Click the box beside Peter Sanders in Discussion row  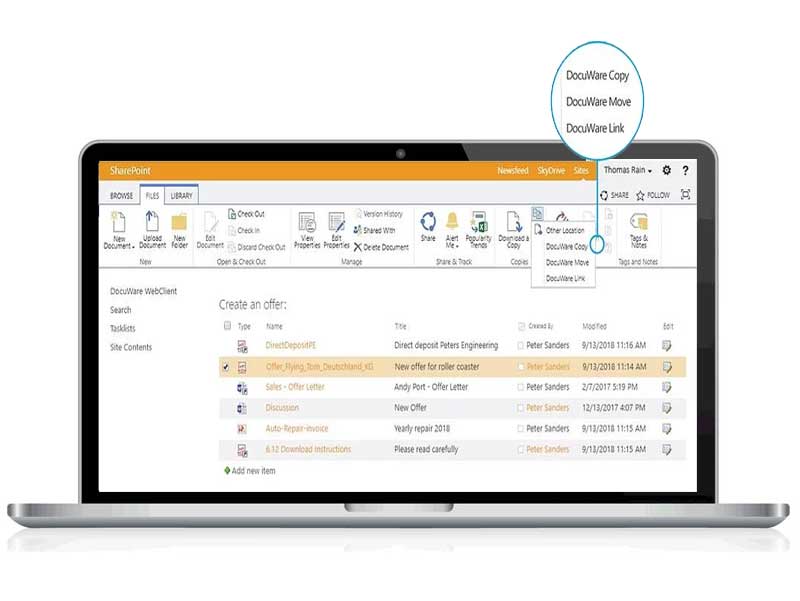click(520, 408)
